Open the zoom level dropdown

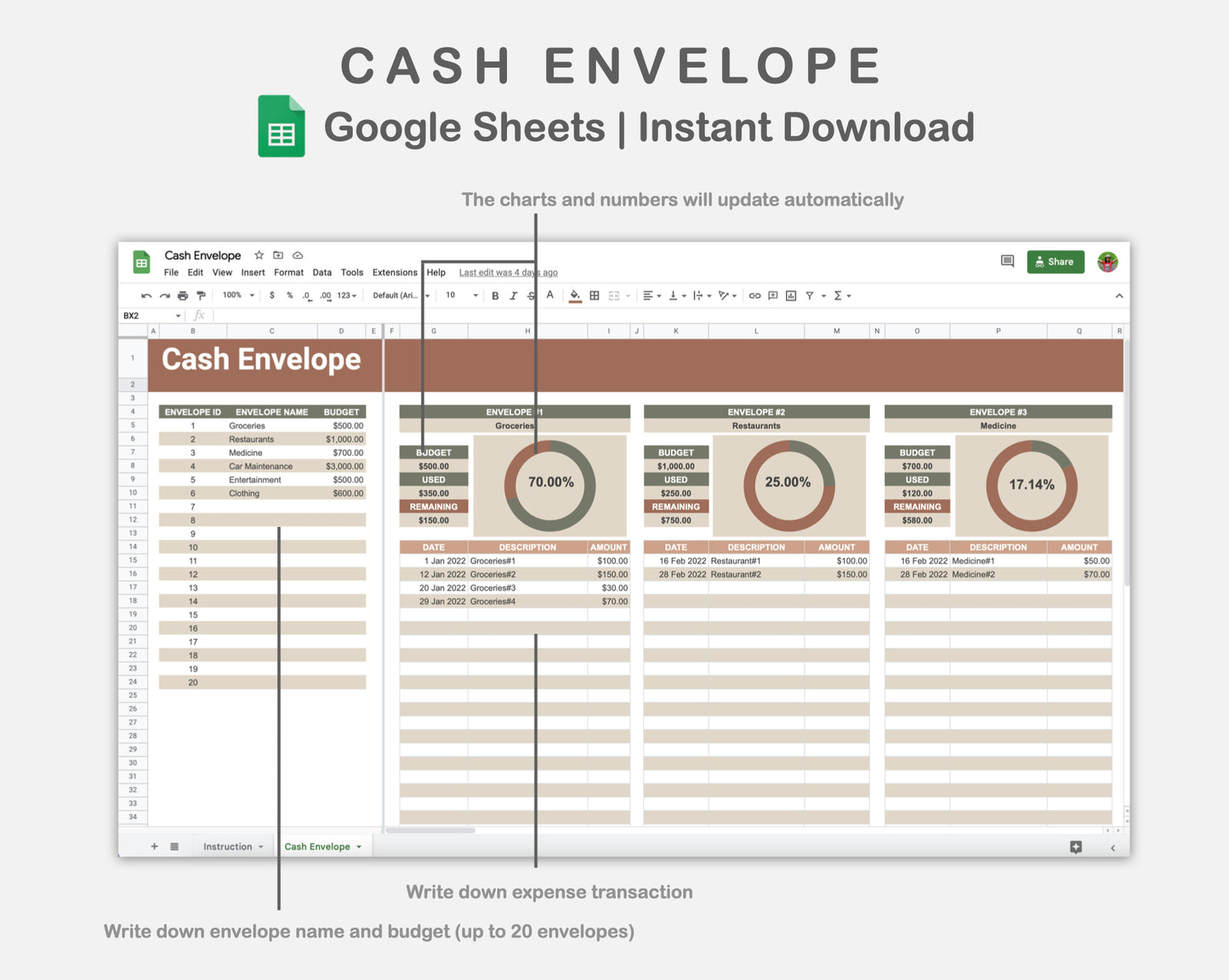tap(236, 295)
